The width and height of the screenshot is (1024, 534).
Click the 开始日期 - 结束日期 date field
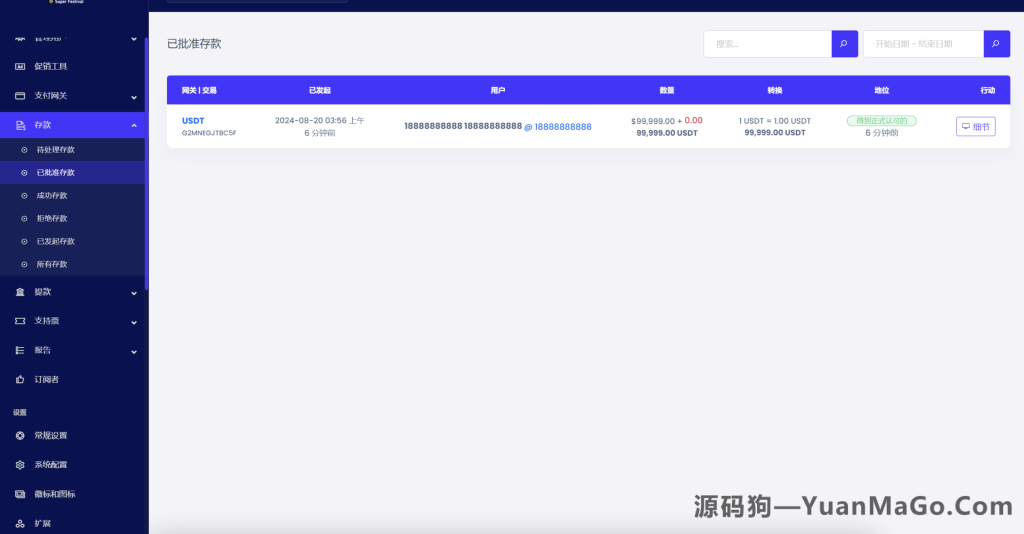[x=923, y=44]
